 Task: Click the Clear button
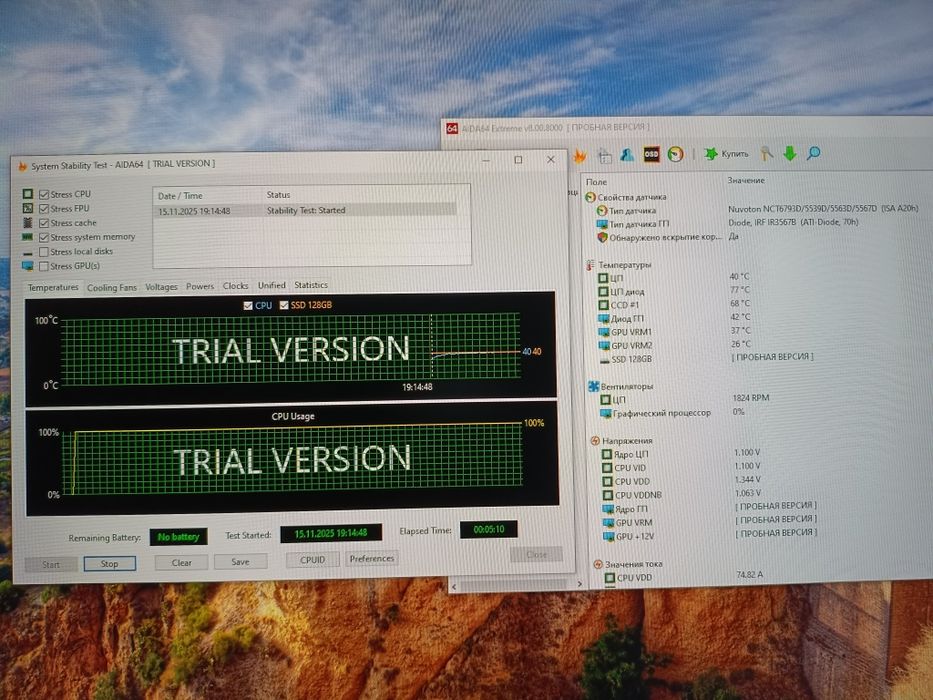tap(181, 562)
